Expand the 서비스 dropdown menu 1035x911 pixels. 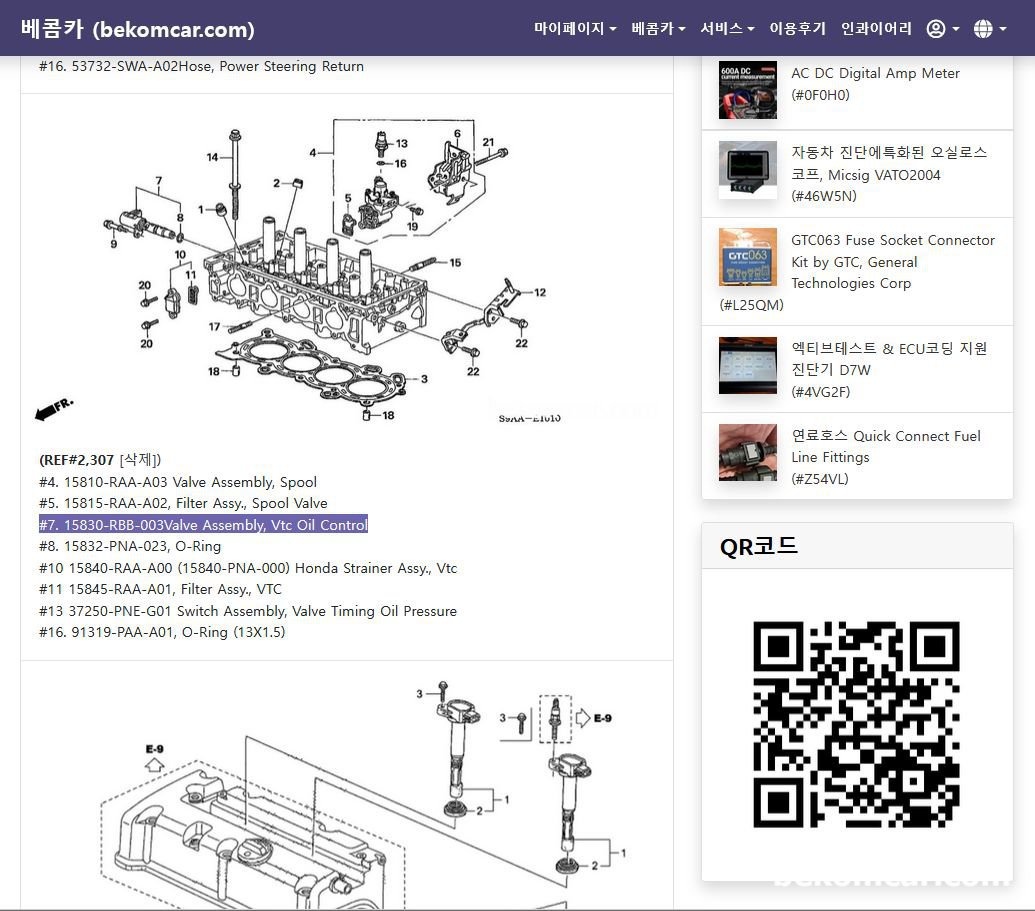[727, 28]
